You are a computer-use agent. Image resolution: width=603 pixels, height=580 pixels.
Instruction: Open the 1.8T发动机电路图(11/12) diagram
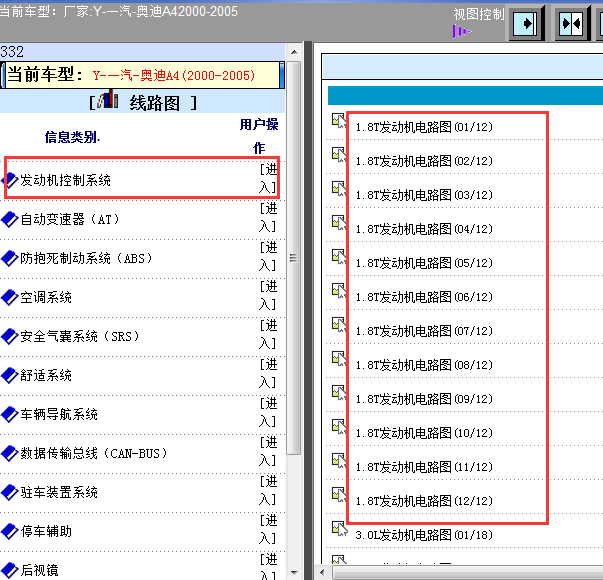pos(424,467)
